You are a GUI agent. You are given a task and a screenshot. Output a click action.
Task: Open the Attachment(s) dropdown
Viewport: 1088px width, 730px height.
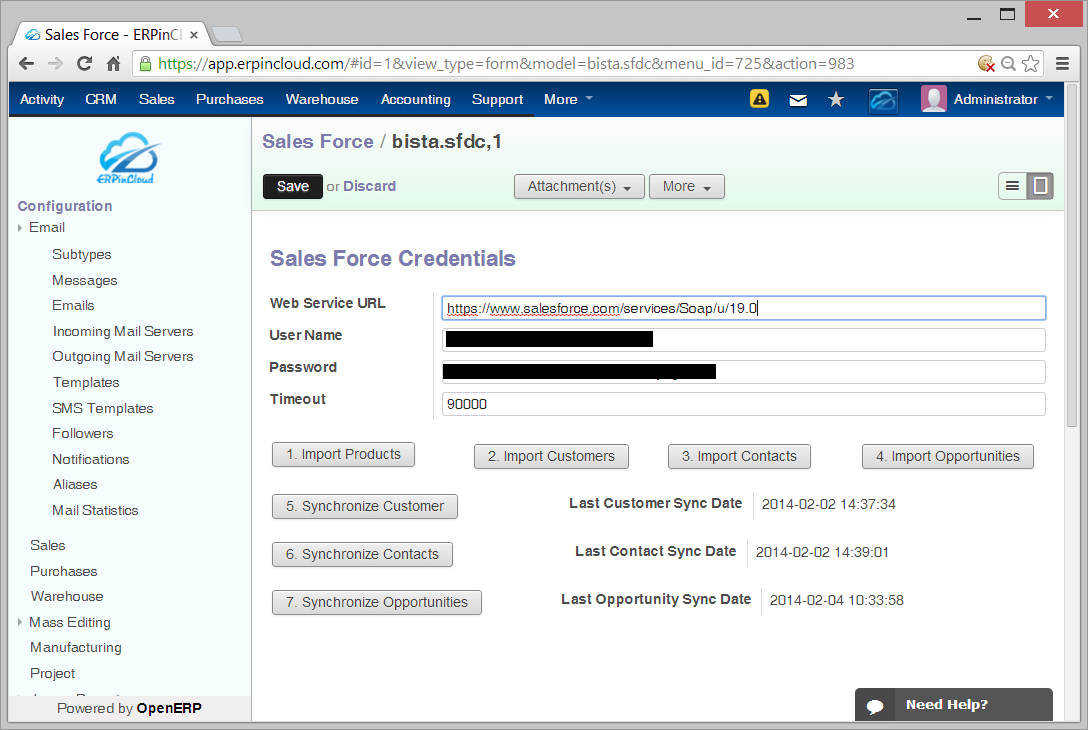[x=579, y=187]
